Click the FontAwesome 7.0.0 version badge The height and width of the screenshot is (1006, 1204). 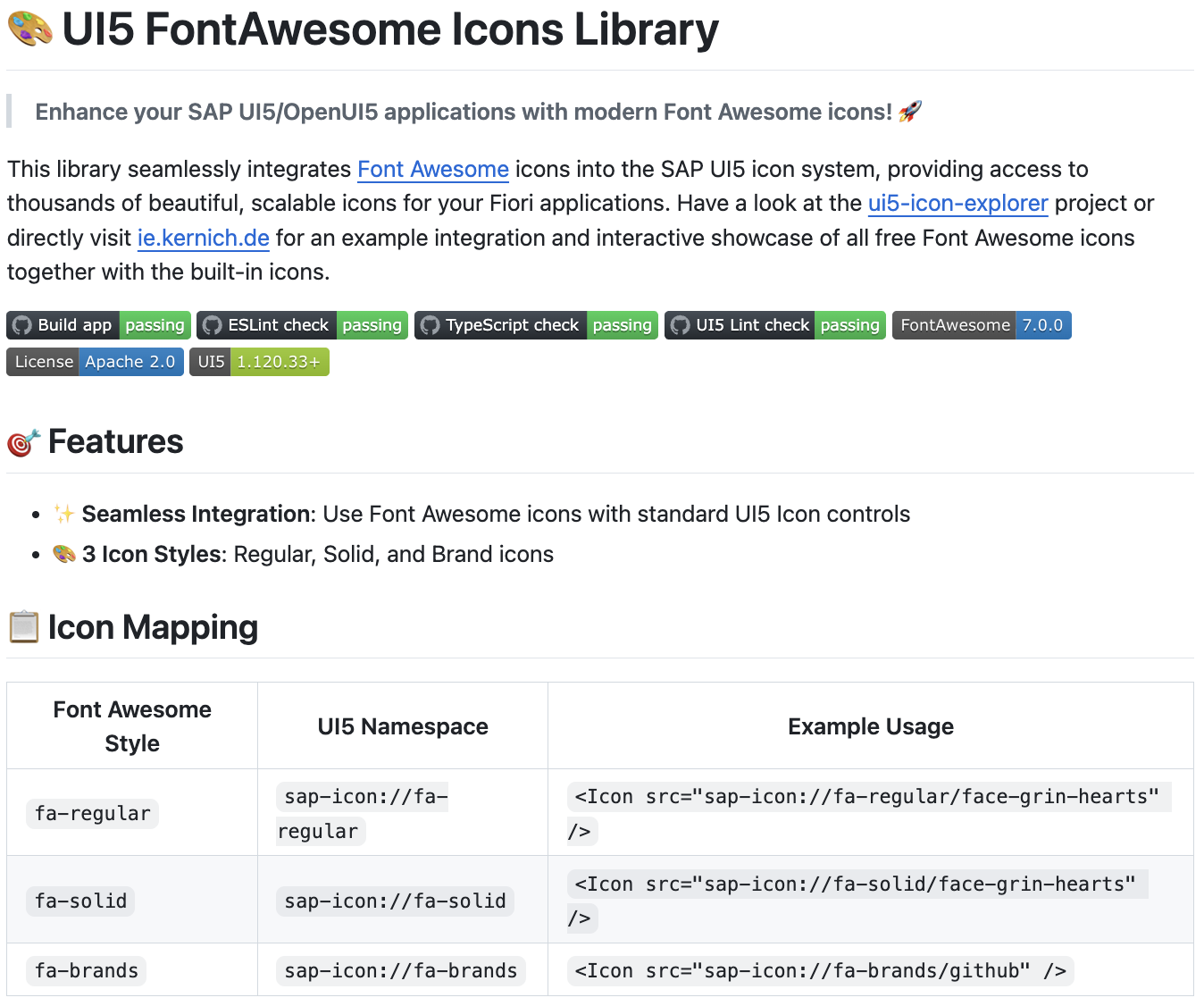pyautogui.click(x=981, y=325)
